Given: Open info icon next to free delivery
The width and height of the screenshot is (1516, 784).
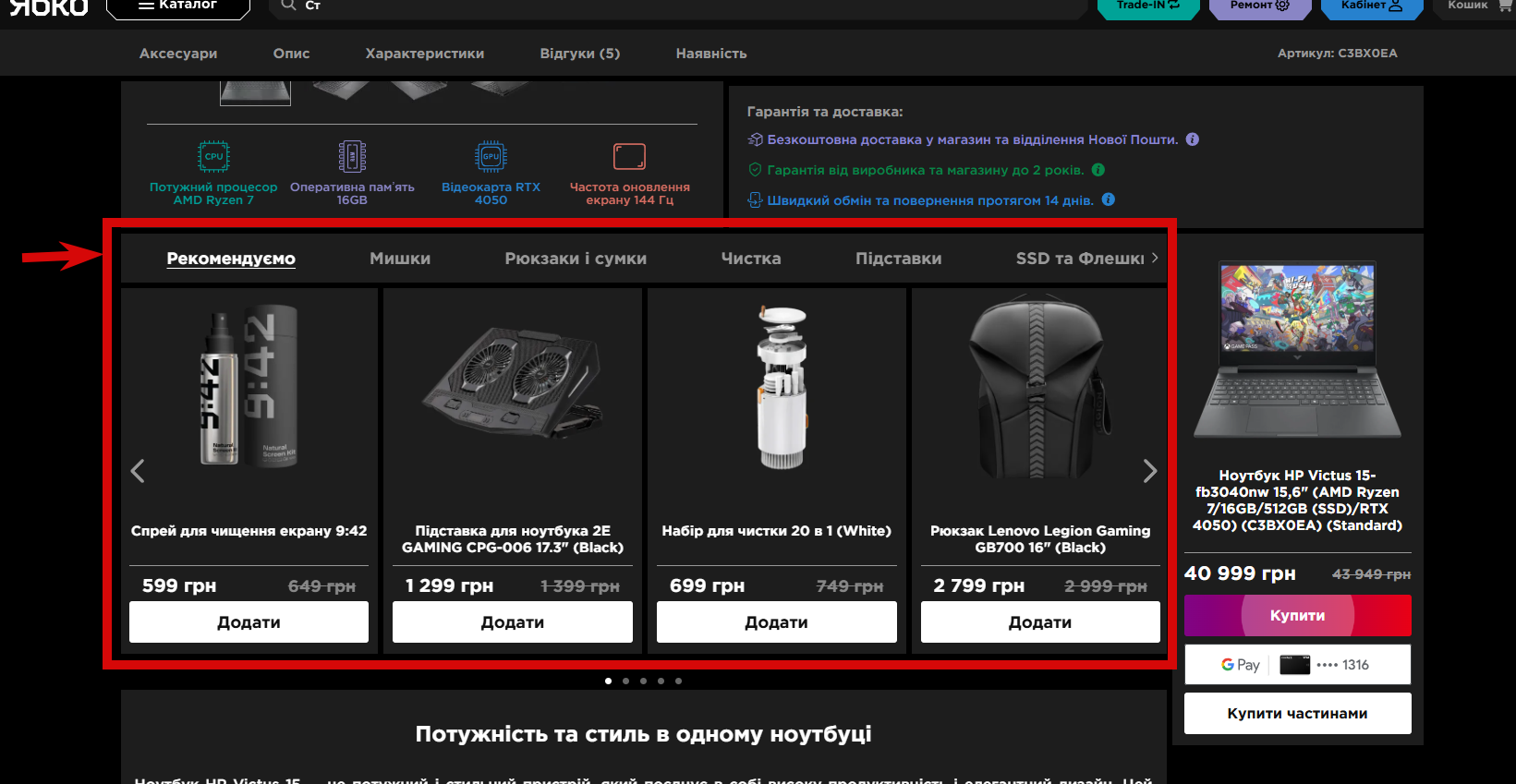Looking at the screenshot, I should tap(1193, 139).
